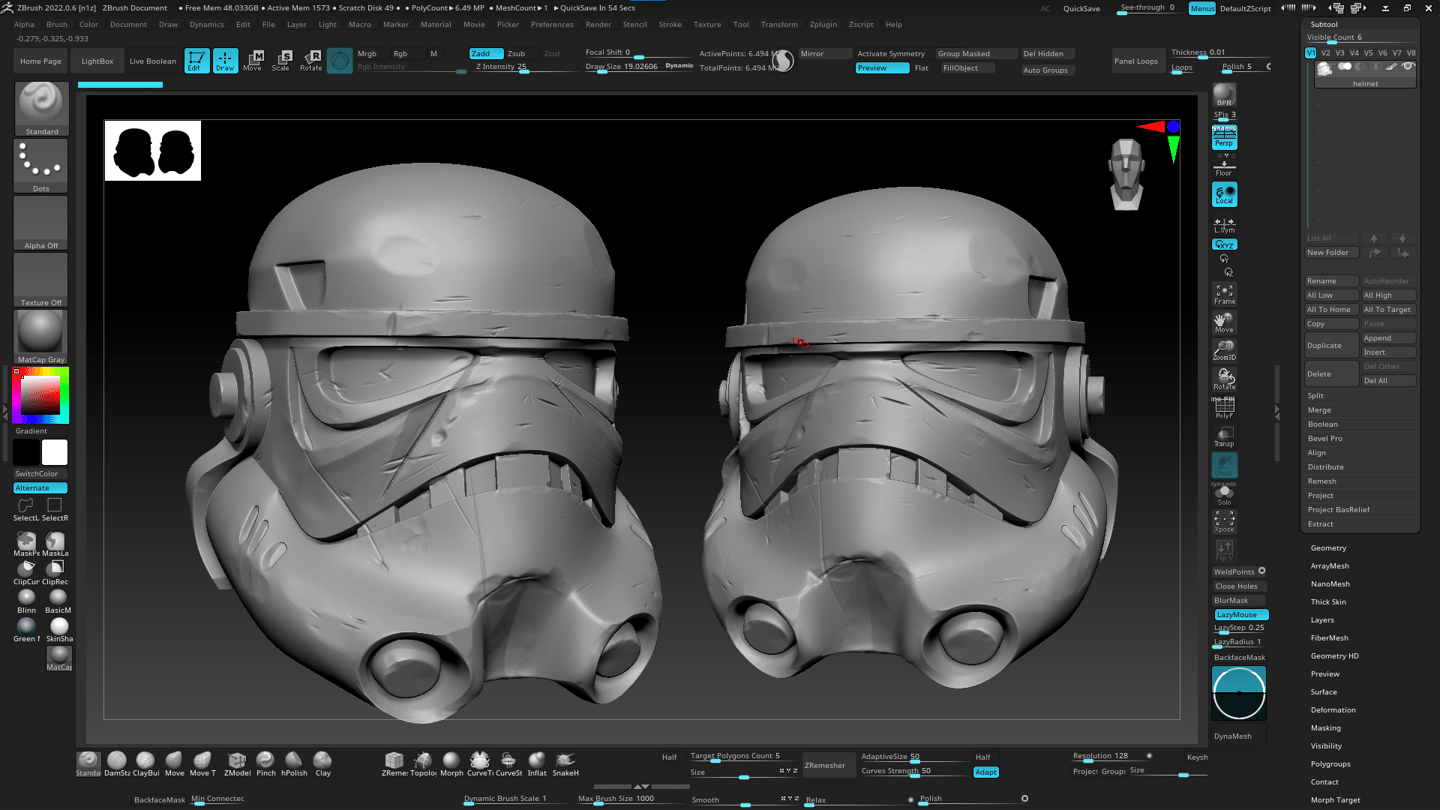This screenshot has width=1440, height=810.
Task: Expand the Layers section
Action: 1322,620
